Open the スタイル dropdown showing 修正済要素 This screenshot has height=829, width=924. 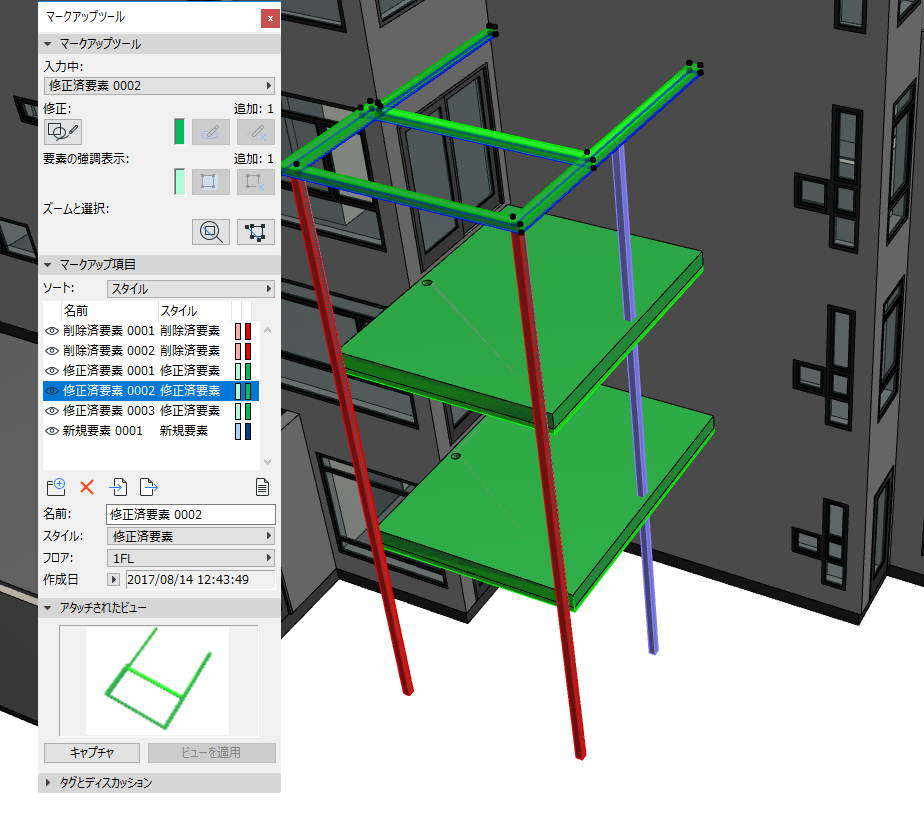coord(191,536)
